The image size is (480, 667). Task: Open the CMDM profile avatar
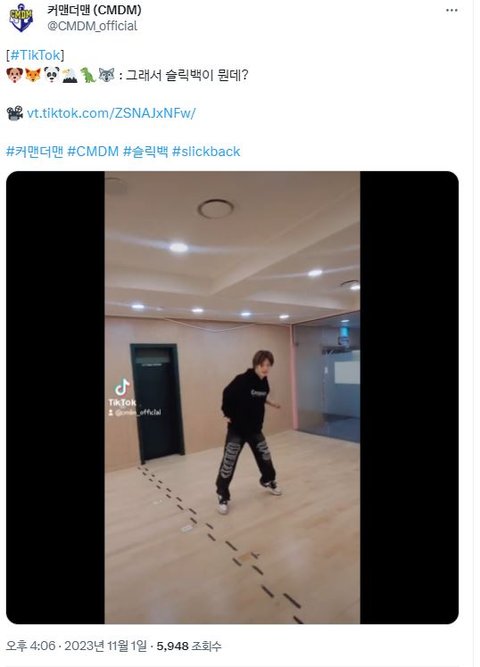point(21,17)
